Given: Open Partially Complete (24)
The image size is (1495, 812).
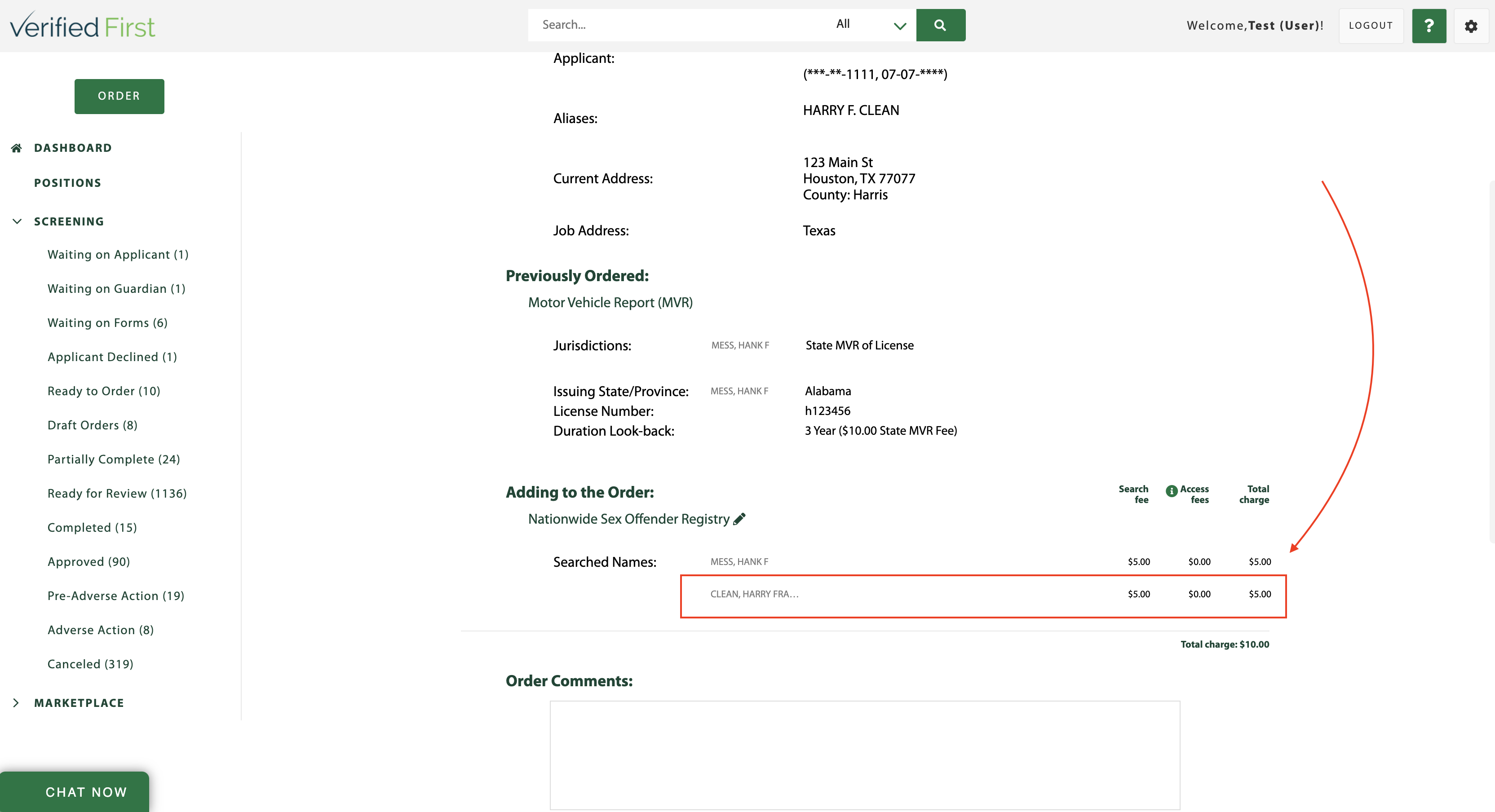Looking at the screenshot, I should tap(114, 460).
